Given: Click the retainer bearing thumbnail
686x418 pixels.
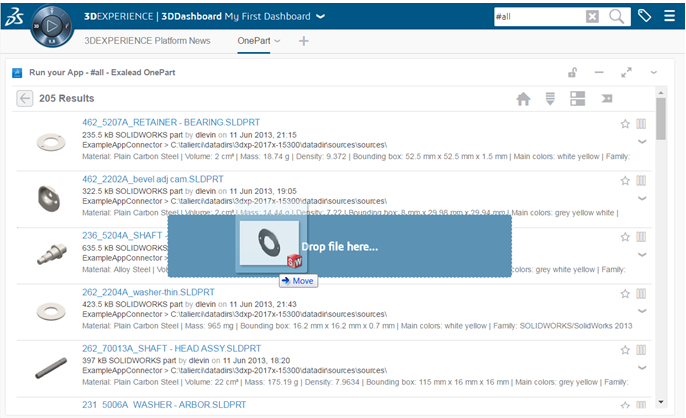Looking at the screenshot, I should coord(51,142).
